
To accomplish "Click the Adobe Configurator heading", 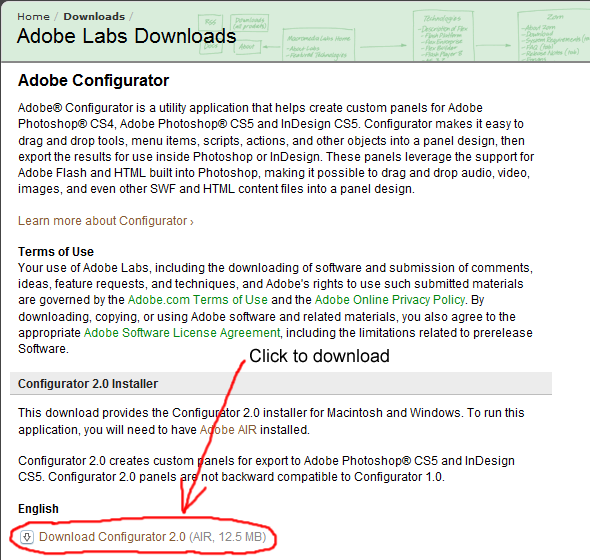I will (x=94, y=81).
